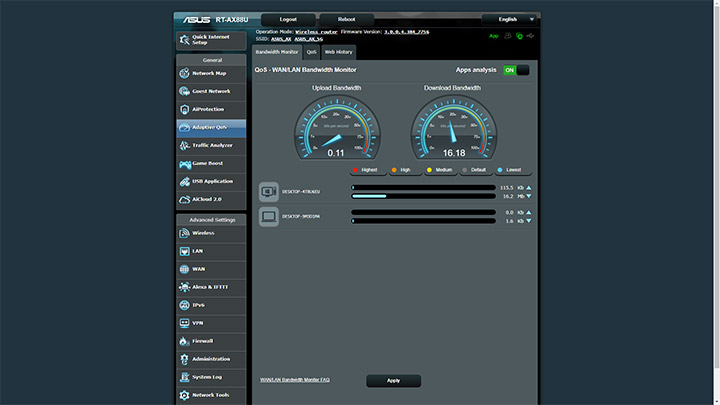Image resolution: width=720 pixels, height=405 pixels.
Task: Open AiCloud 2.0 settings
Action: [x=211, y=199]
